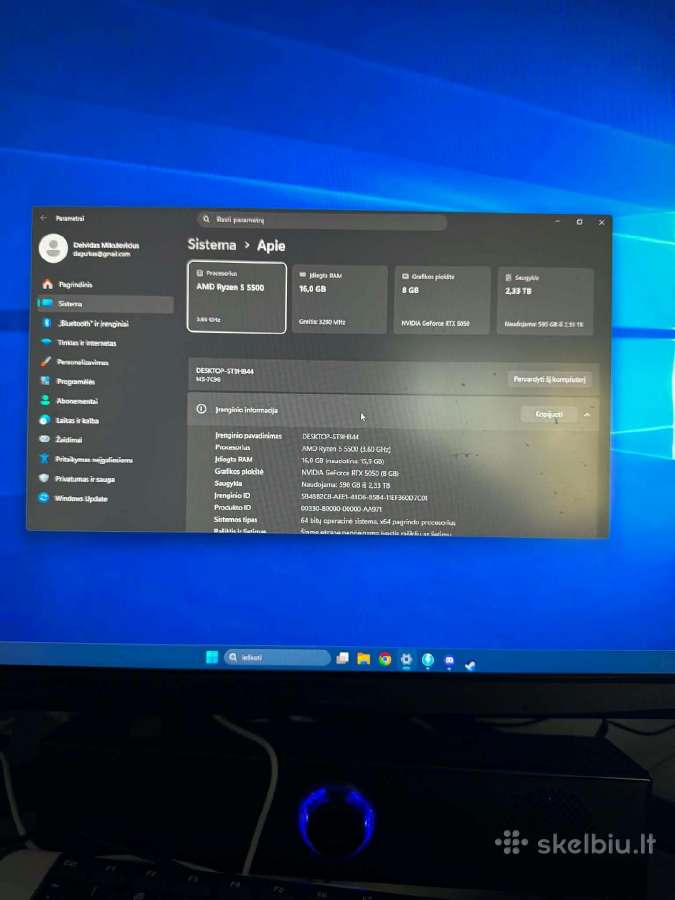Image resolution: width=675 pixels, height=900 pixels.
Task: Open Steam from the taskbar
Action: (x=470, y=665)
